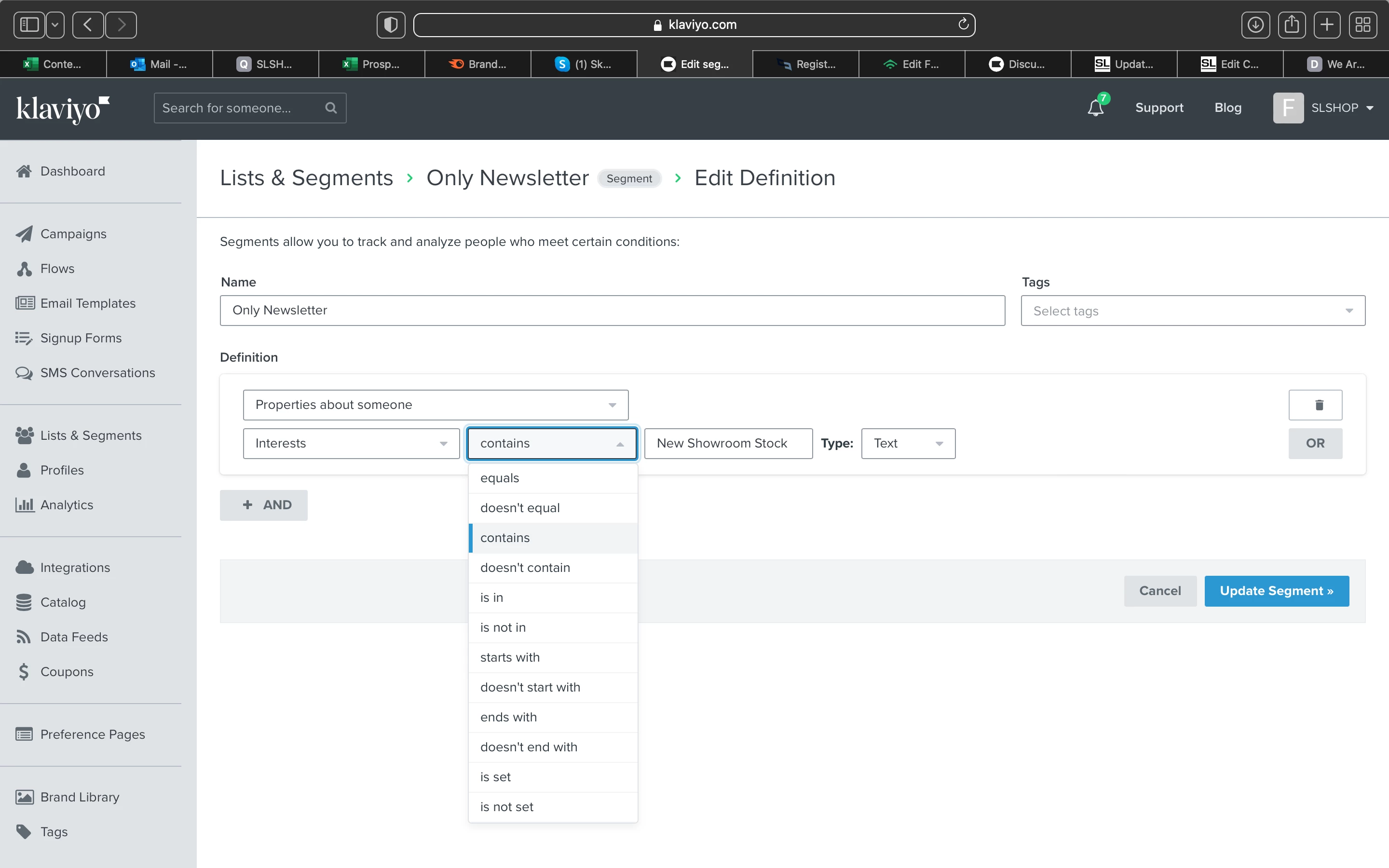The height and width of the screenshot is (868, 1389).
Task: Expand Properties about someone dropdown
Action: click(435, 405)
